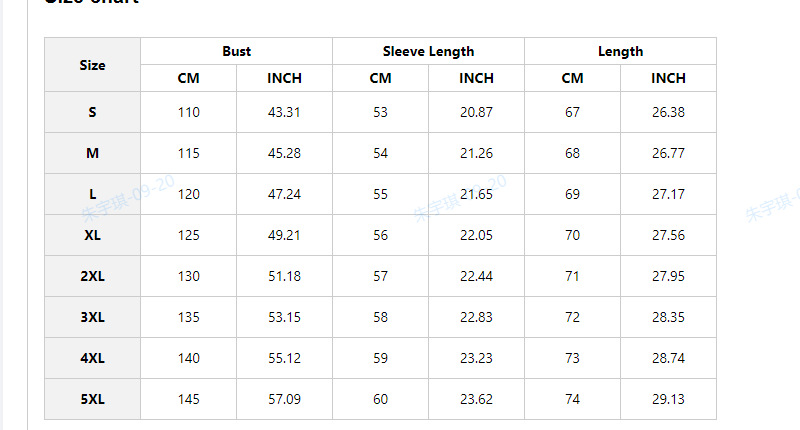
Task: Click the Bust header cell
Action: tap(237, 51)
